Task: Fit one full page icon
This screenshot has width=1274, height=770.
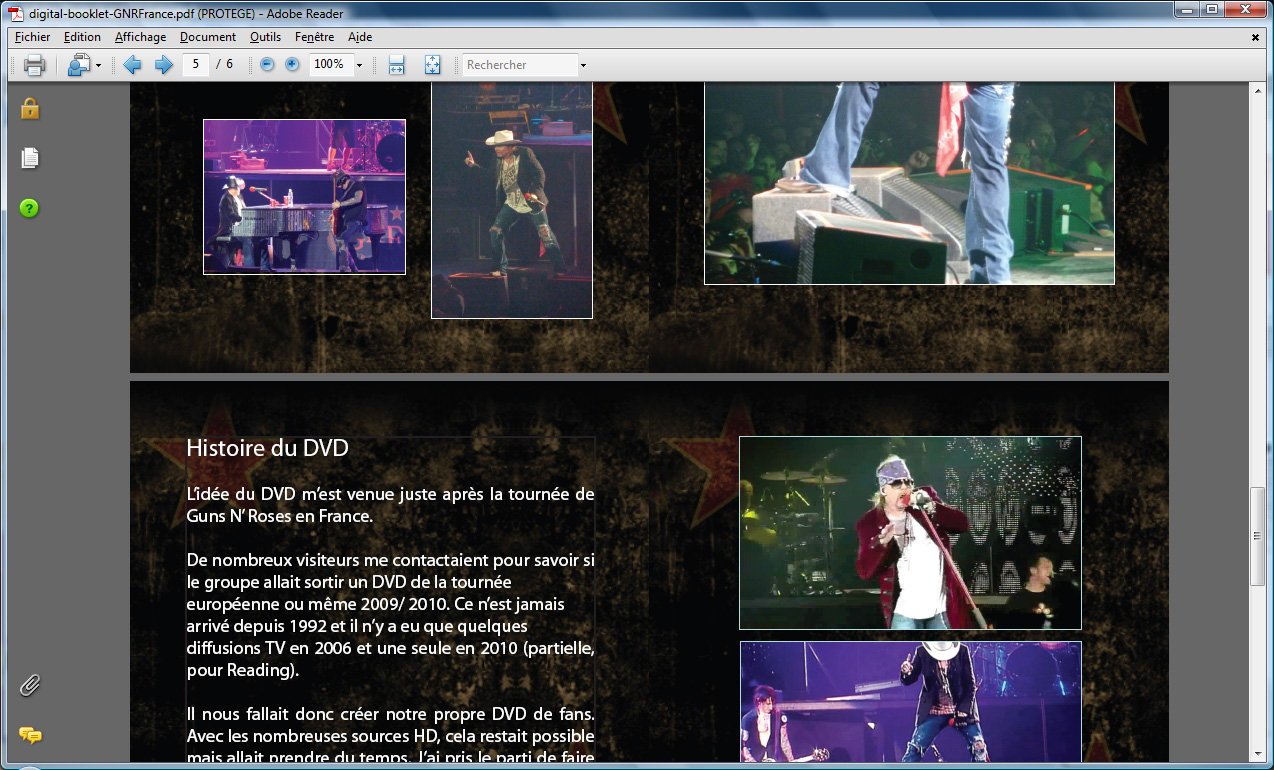Action: (432, 65)
